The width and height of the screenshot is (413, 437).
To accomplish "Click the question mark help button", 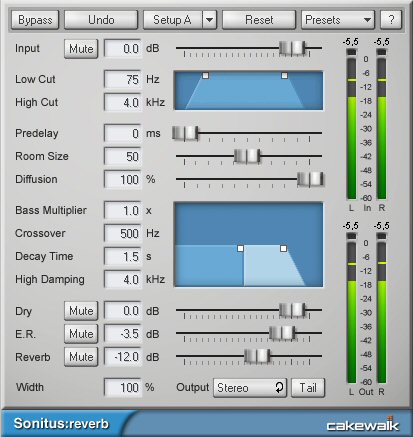I will [x=391, y=20].
